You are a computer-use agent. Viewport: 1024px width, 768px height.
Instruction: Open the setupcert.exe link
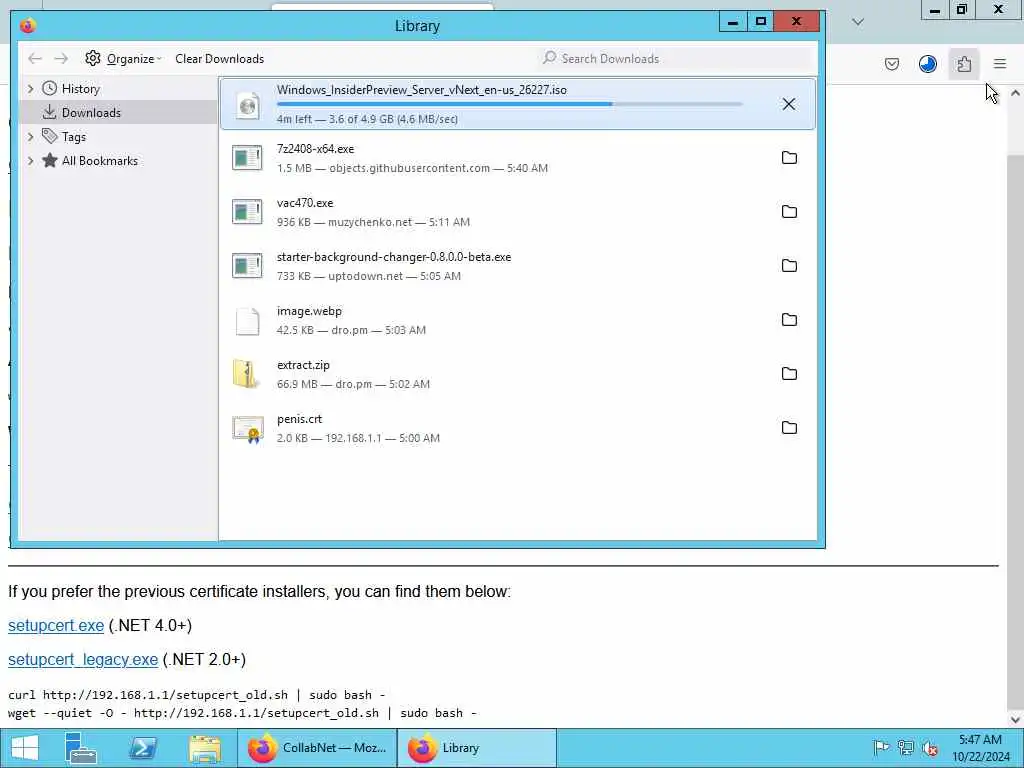click(x=56, y=625)
